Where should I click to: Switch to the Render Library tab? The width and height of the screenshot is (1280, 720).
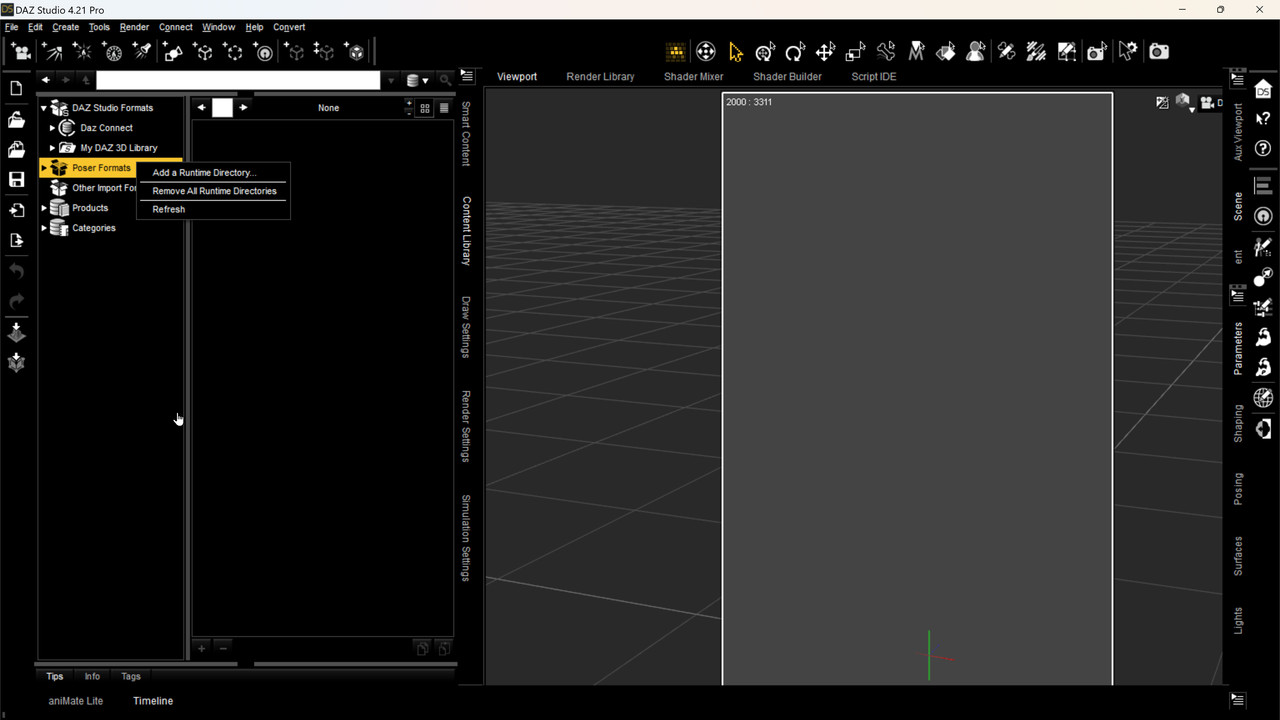click(600, 76)
